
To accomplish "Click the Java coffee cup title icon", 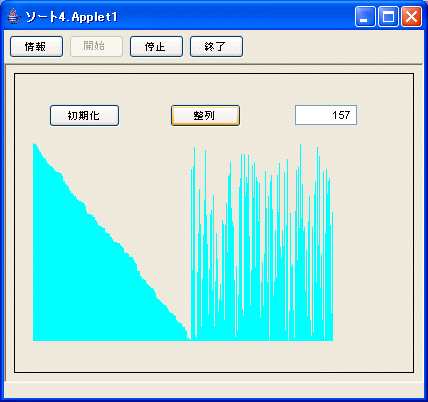I will (13, 16).
